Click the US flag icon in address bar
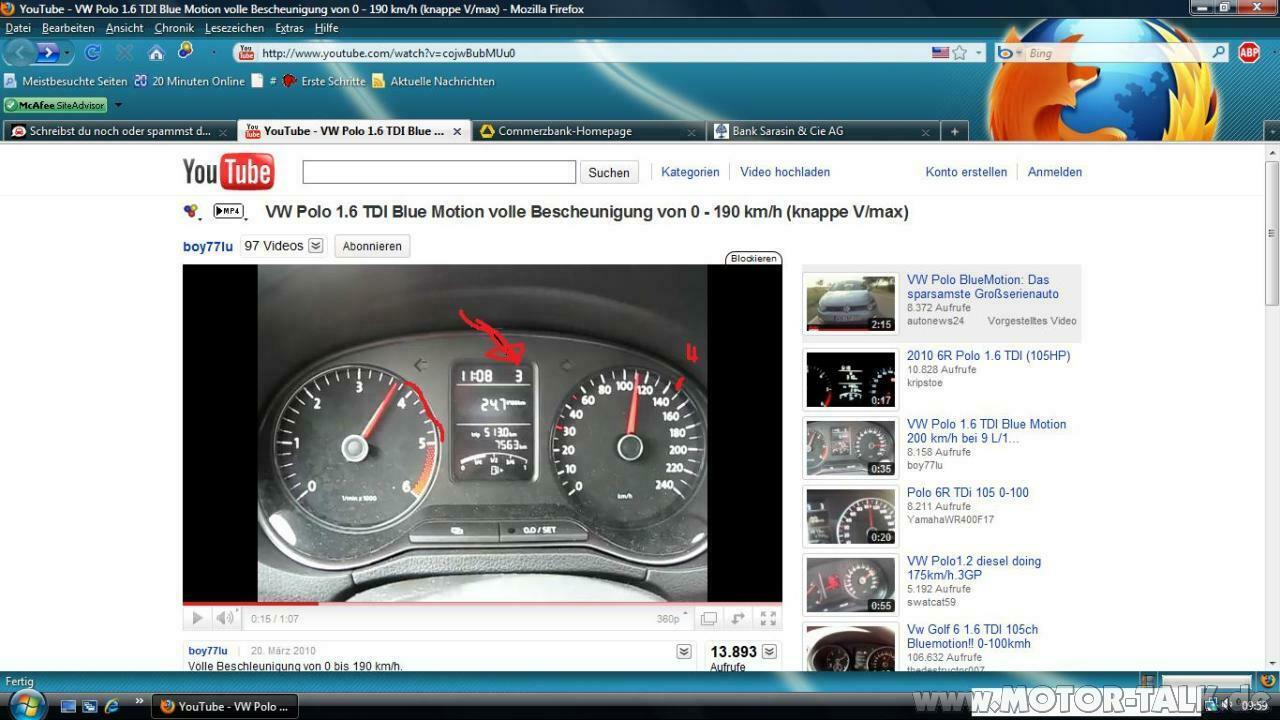 [940, 52]
